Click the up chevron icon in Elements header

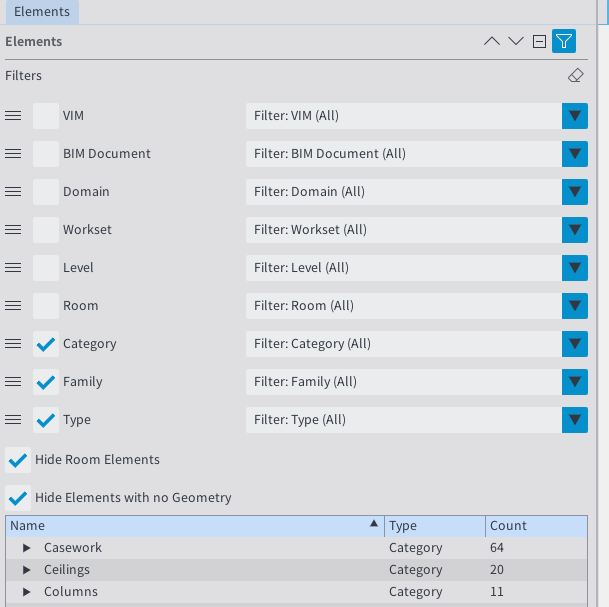pos(491,42)
